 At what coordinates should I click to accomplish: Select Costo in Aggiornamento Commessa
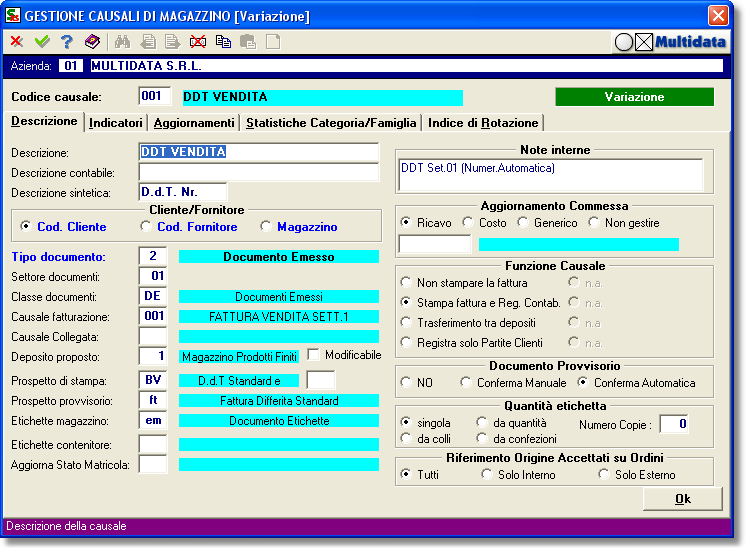(x=468, y=222)
